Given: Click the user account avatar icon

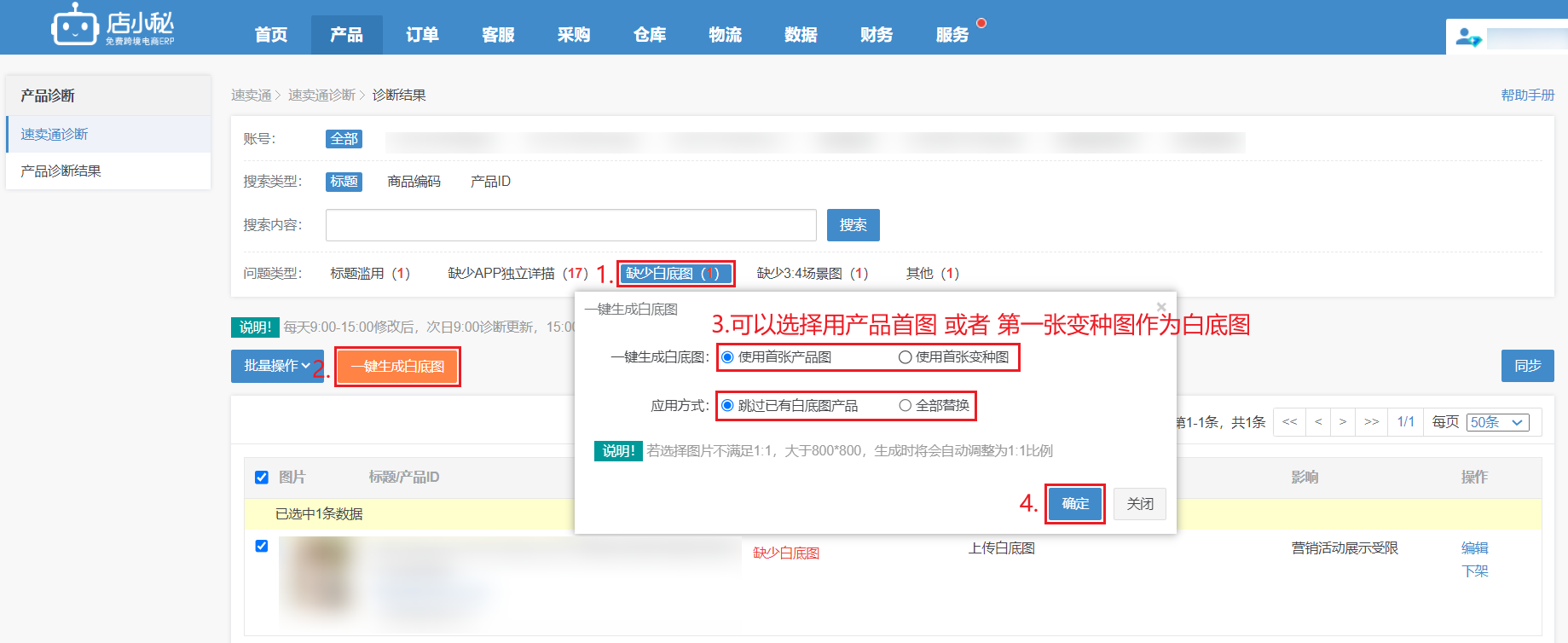Looking at the screenshot, I should pyautogui.click(x=1467, y=38).
